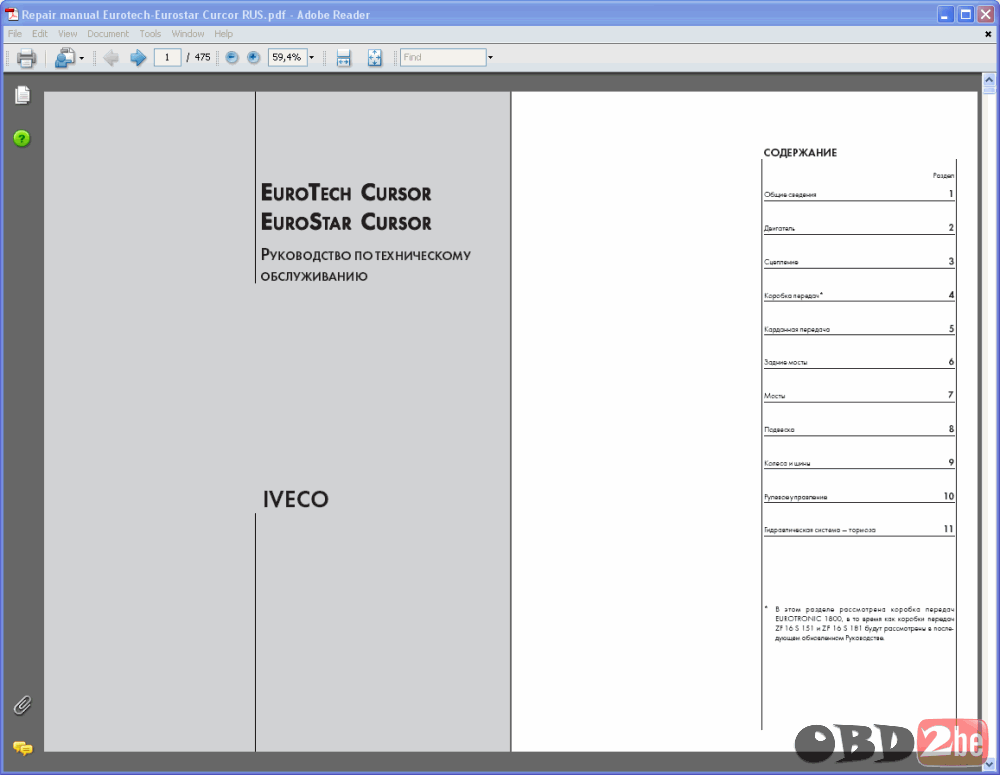Click the Find search field
The height and width of the screenshot is (775, 1000).
click(443, 57)
